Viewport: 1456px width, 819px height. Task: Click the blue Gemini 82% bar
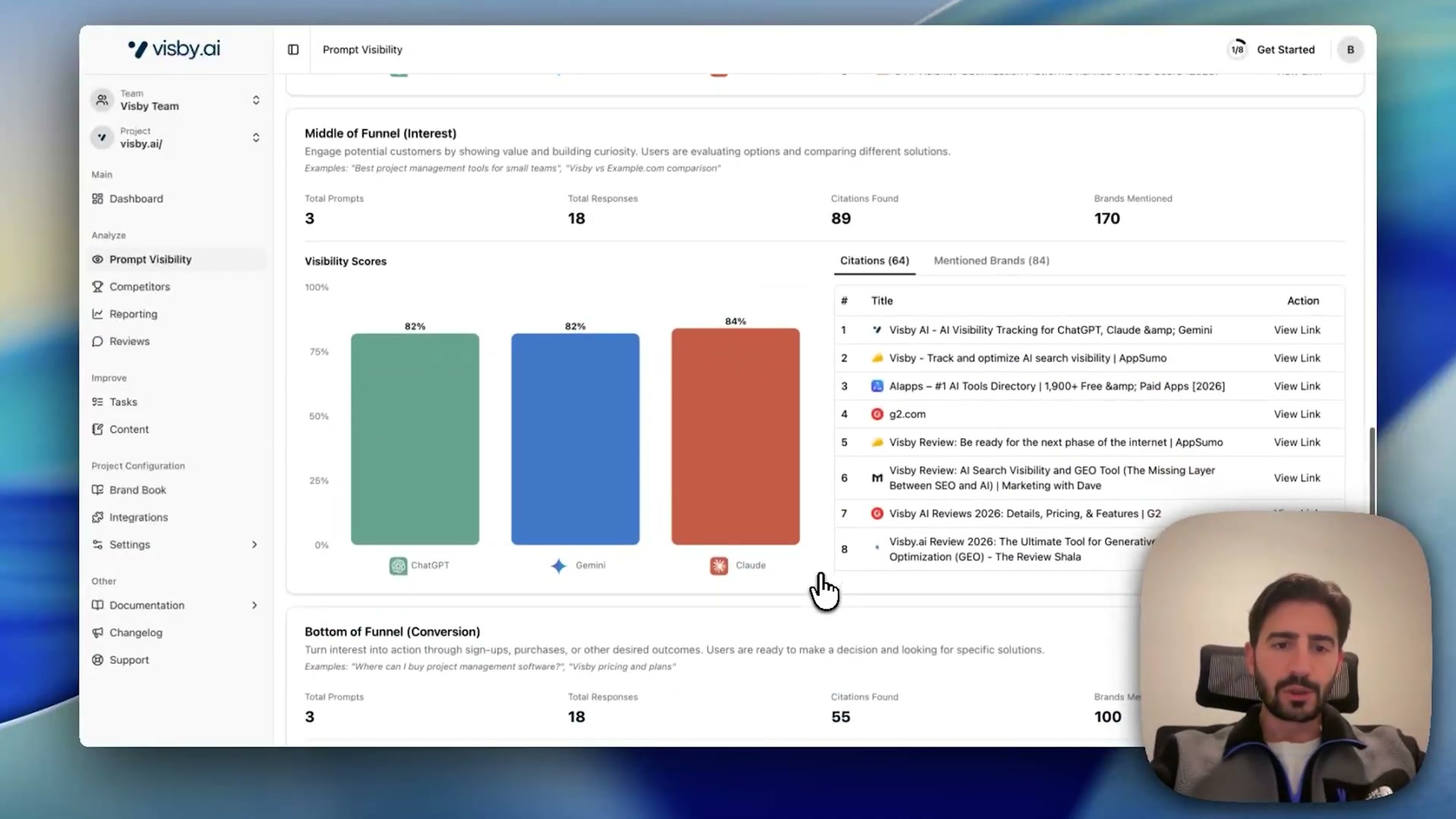coord(575,439)
